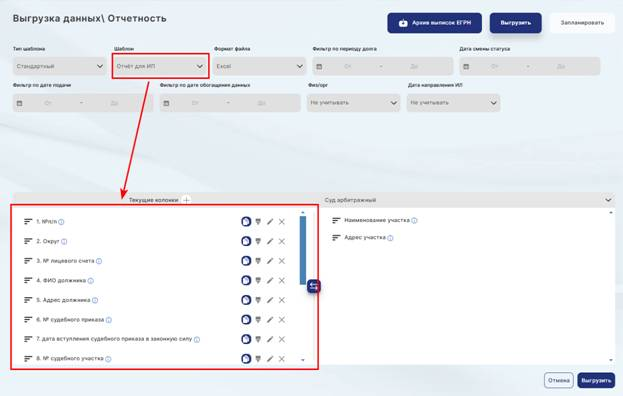Click the 'Отмена' button
This screenshot has width=623, height=396.
559,380
